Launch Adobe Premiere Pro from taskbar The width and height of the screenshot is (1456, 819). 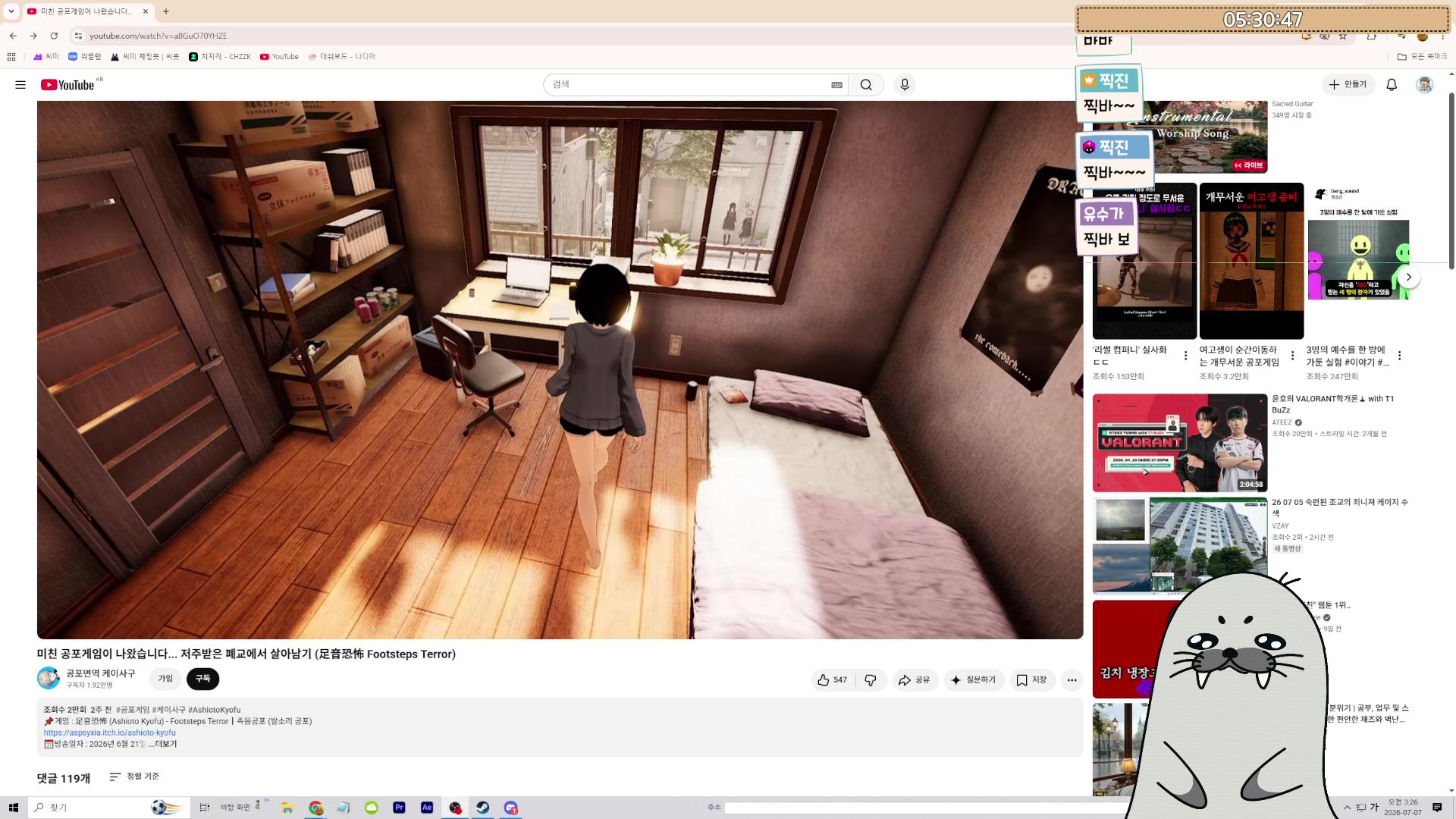click(x=399, y=808)
